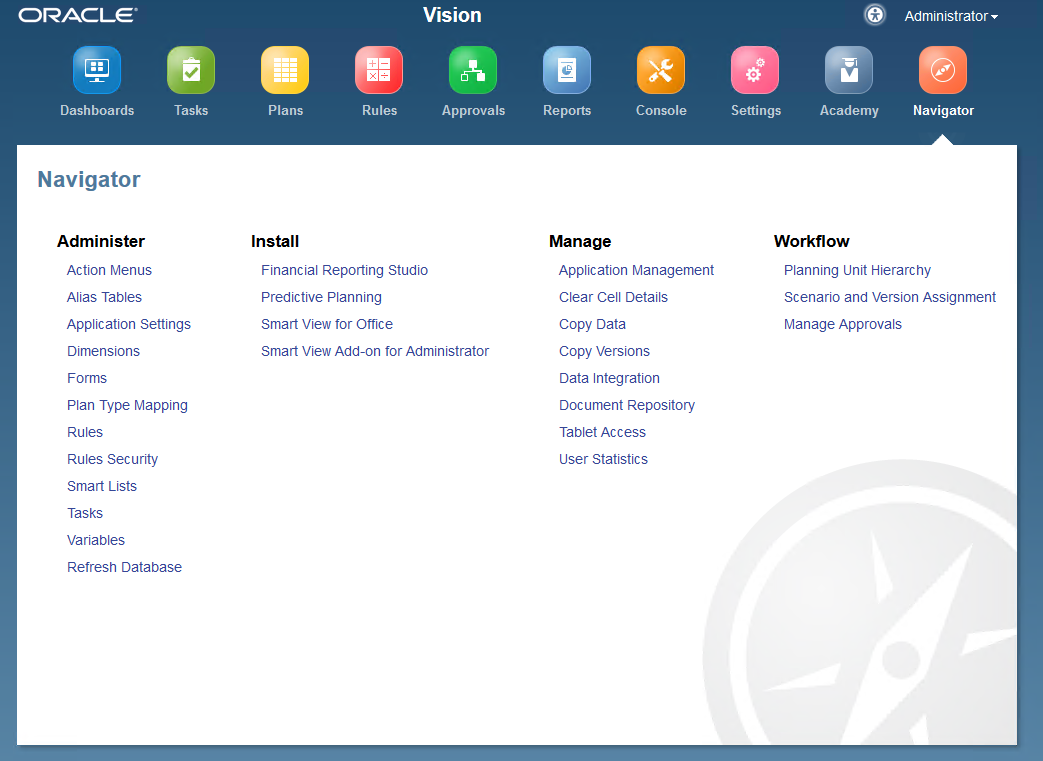
Task: Open Application Management link
Action: 636,271
